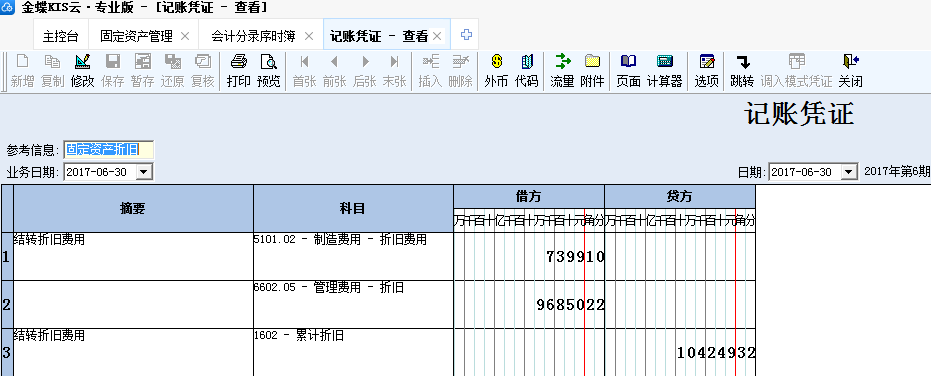Add a new tab with plus button
931x376 pixels.
pos(466,35)
